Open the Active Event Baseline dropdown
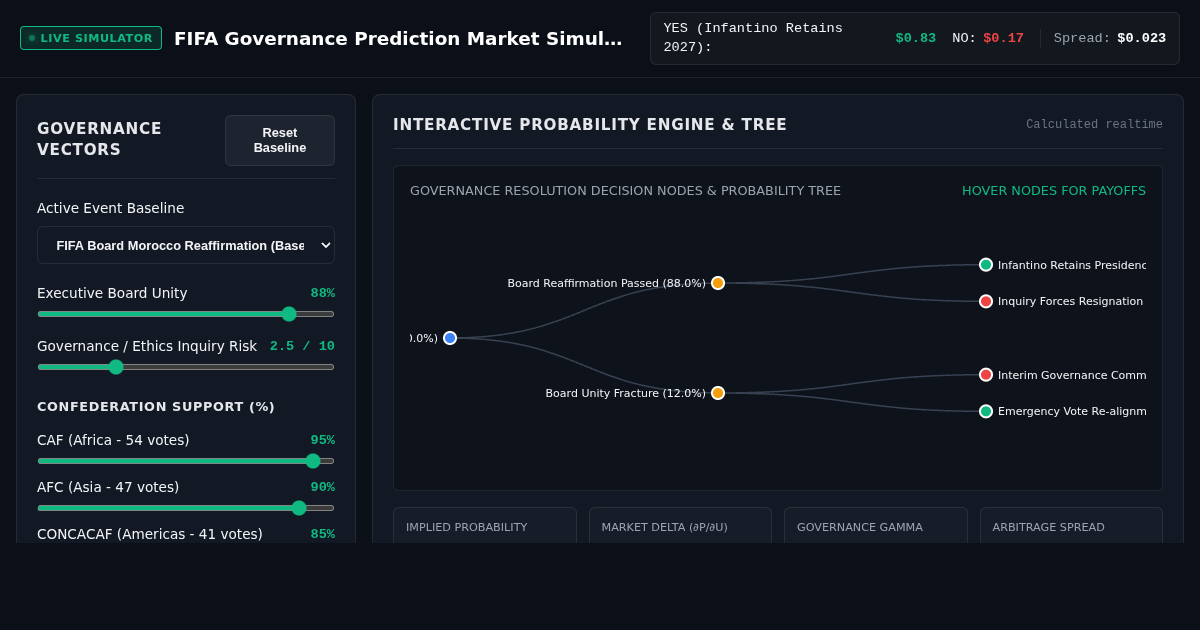Screen dimensions: 1200x630 186,245
